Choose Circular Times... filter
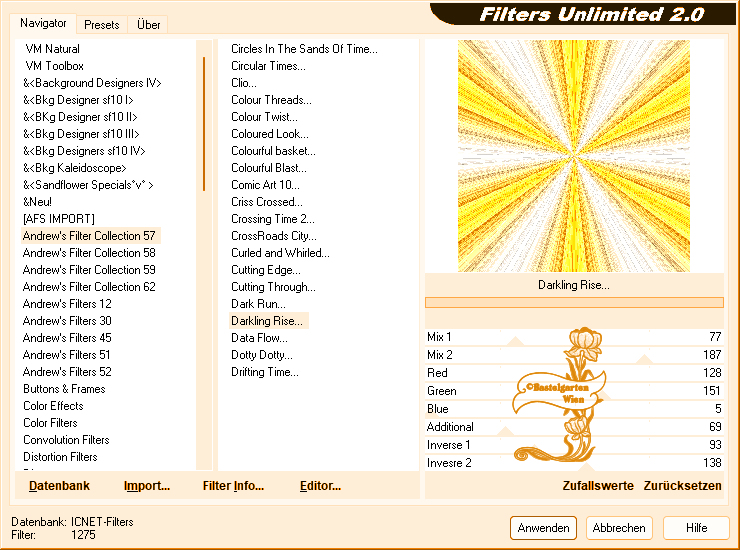 point(268,66)
